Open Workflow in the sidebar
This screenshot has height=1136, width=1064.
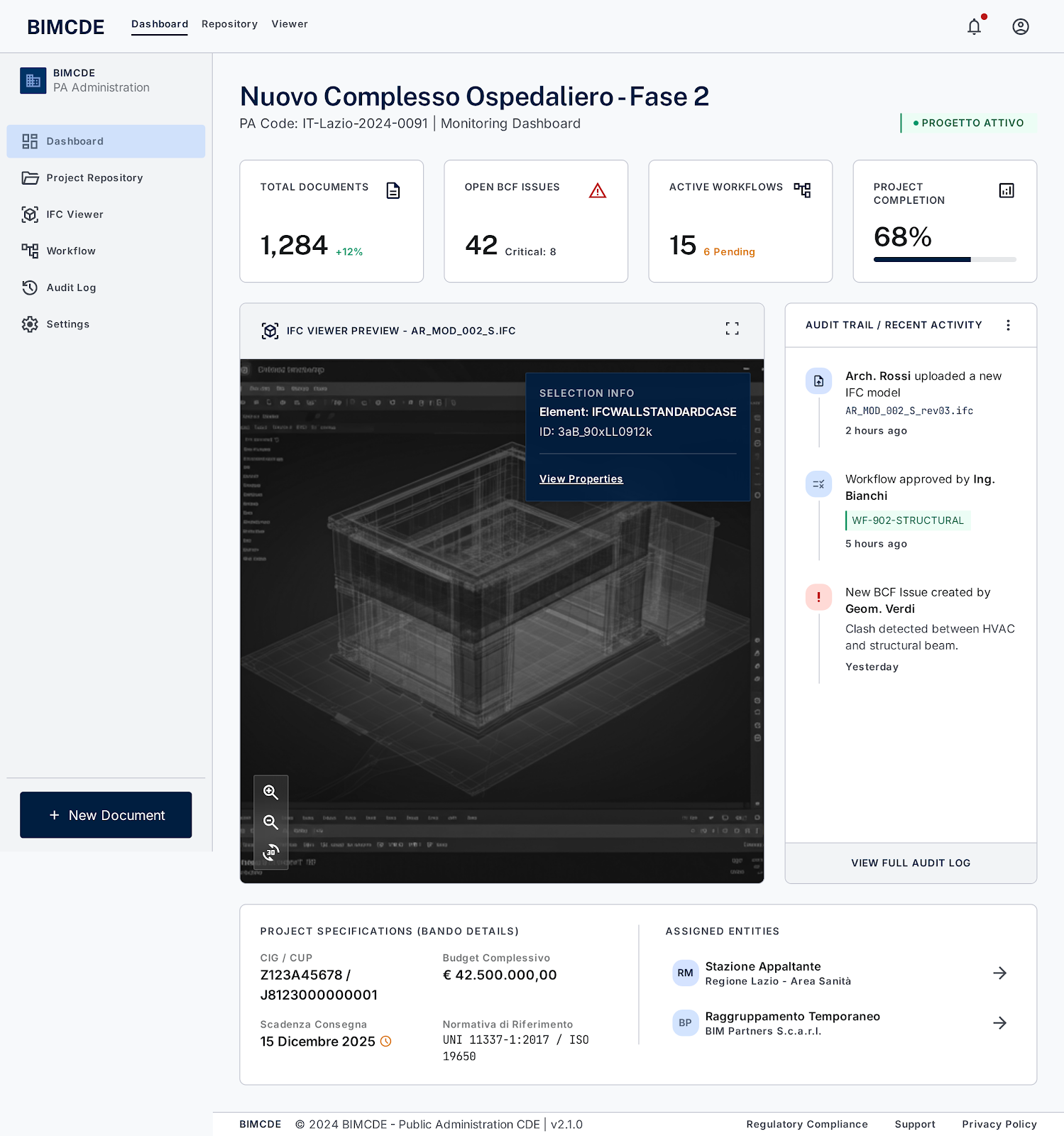click(x=106, y=251)
